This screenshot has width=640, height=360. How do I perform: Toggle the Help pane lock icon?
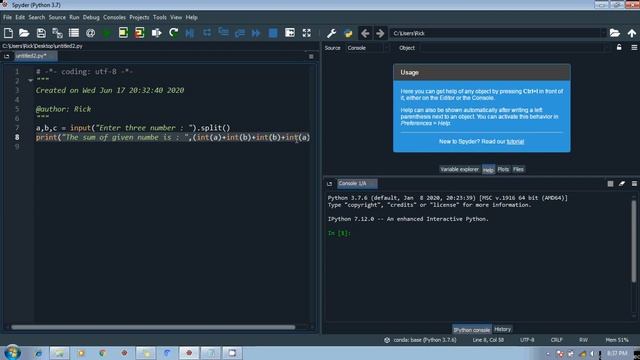[x=619, y=48]
